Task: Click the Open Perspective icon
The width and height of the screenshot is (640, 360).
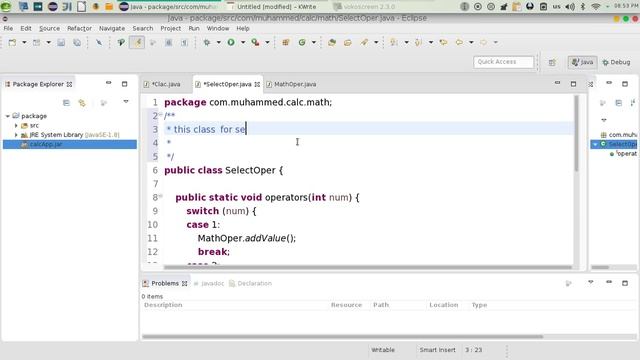Action: coord(552,62)
